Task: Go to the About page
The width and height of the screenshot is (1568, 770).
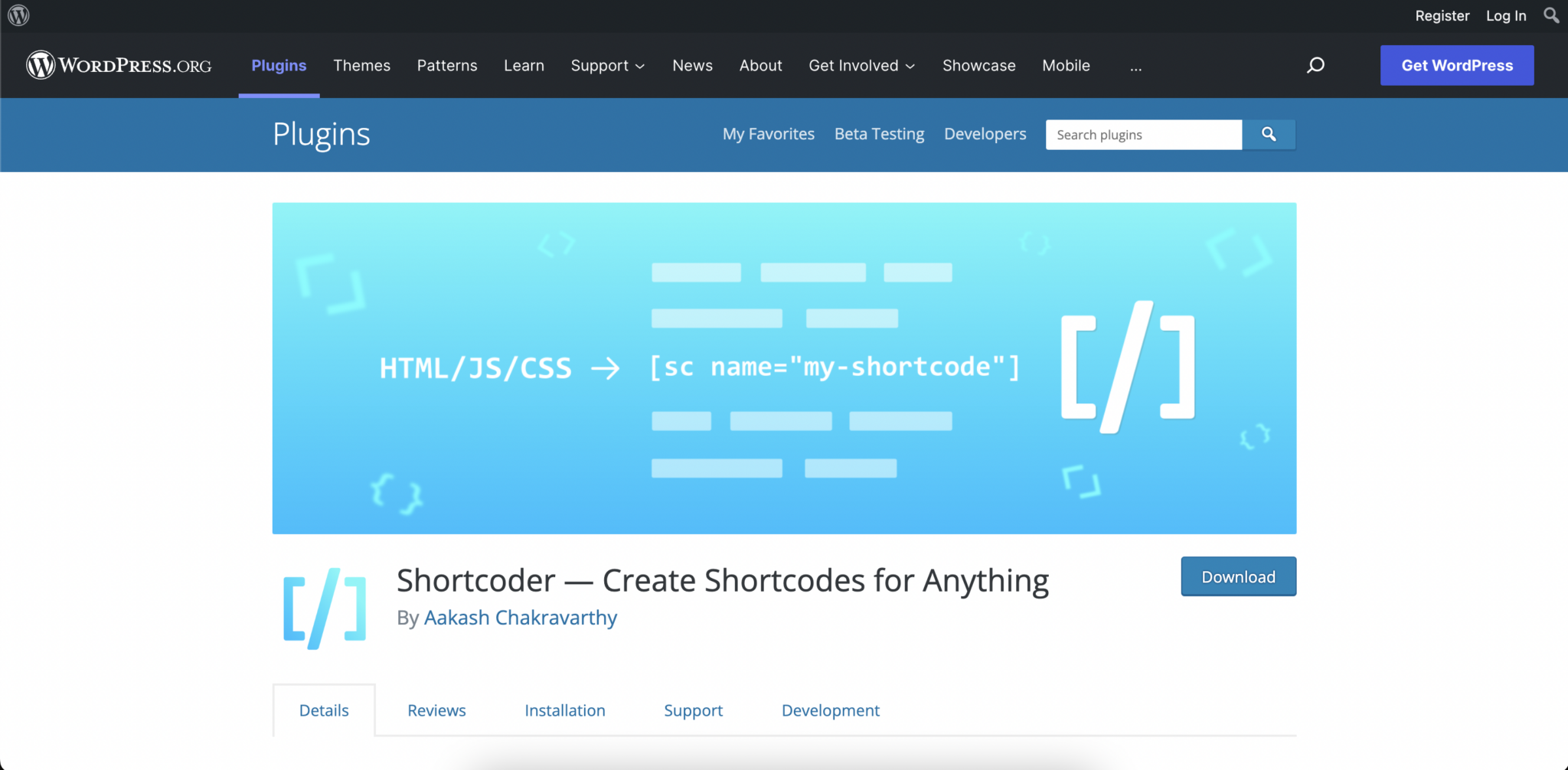Action: pyautogui.click(x=760, y=66)
